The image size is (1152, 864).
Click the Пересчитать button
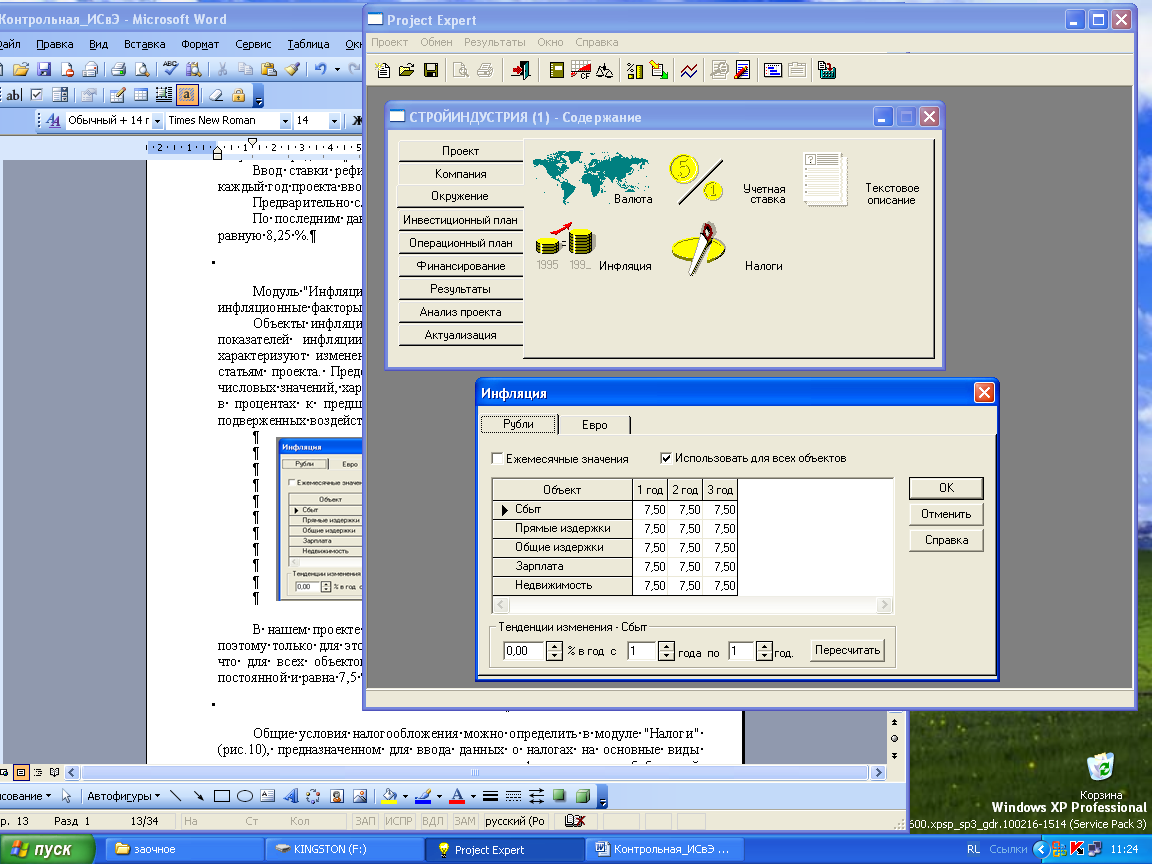pos(847,650)
